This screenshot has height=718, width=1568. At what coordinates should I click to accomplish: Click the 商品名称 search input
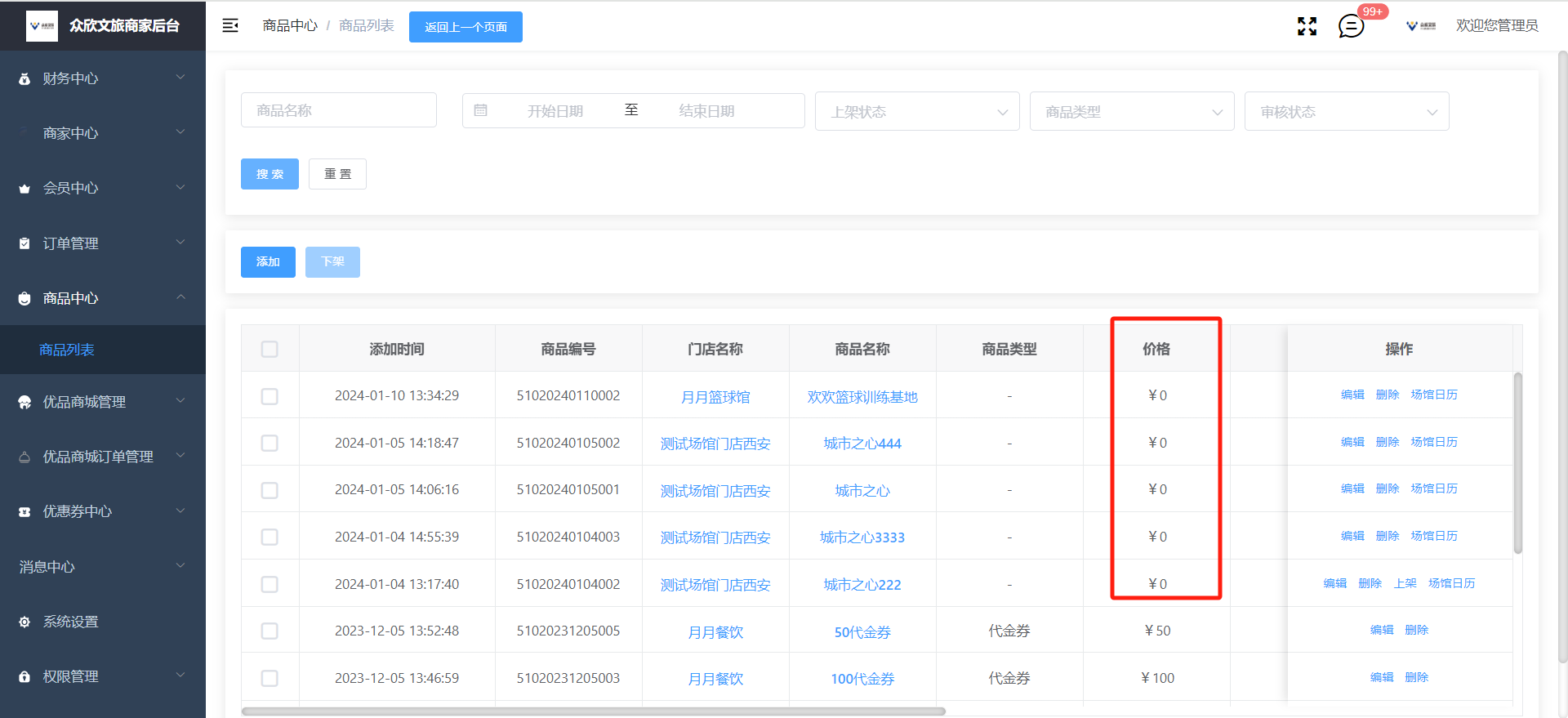click(339, 110)
